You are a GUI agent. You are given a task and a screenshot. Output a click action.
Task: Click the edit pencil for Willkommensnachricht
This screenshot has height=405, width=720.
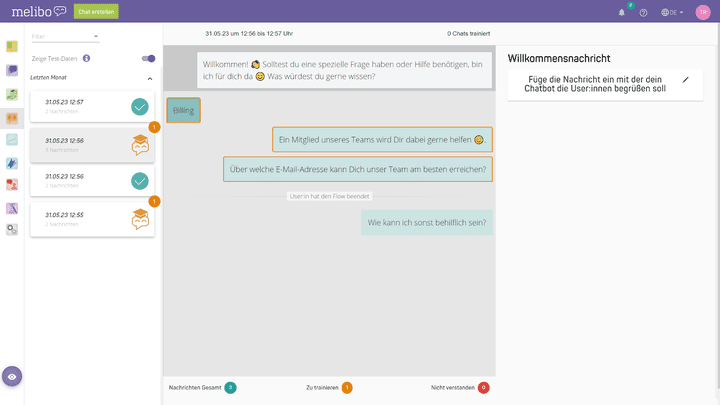(x=685, y=79)
